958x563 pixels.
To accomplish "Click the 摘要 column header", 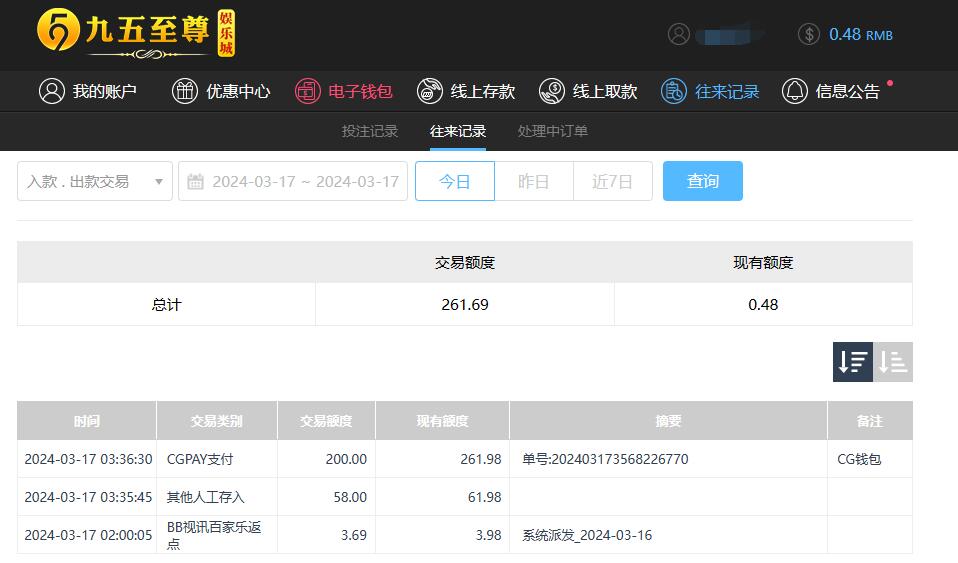I will [x=668, y=421].
